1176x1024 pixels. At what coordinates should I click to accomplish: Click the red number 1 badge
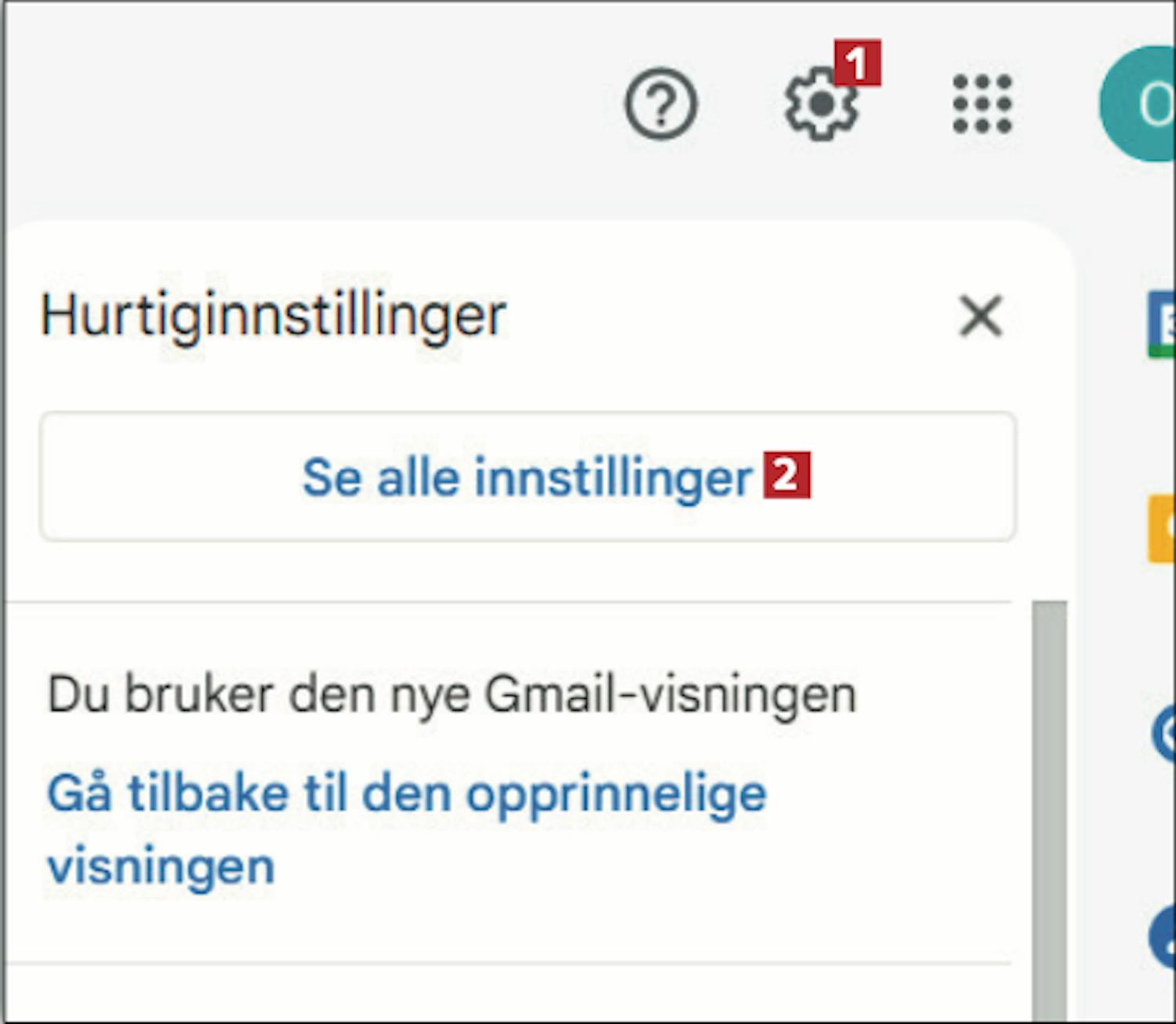(x=857, y=63)
